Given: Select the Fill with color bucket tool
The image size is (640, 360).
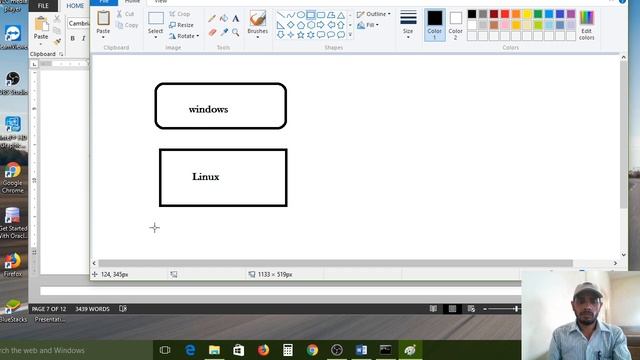Looking at the screenshot, I should click(224, 18).
